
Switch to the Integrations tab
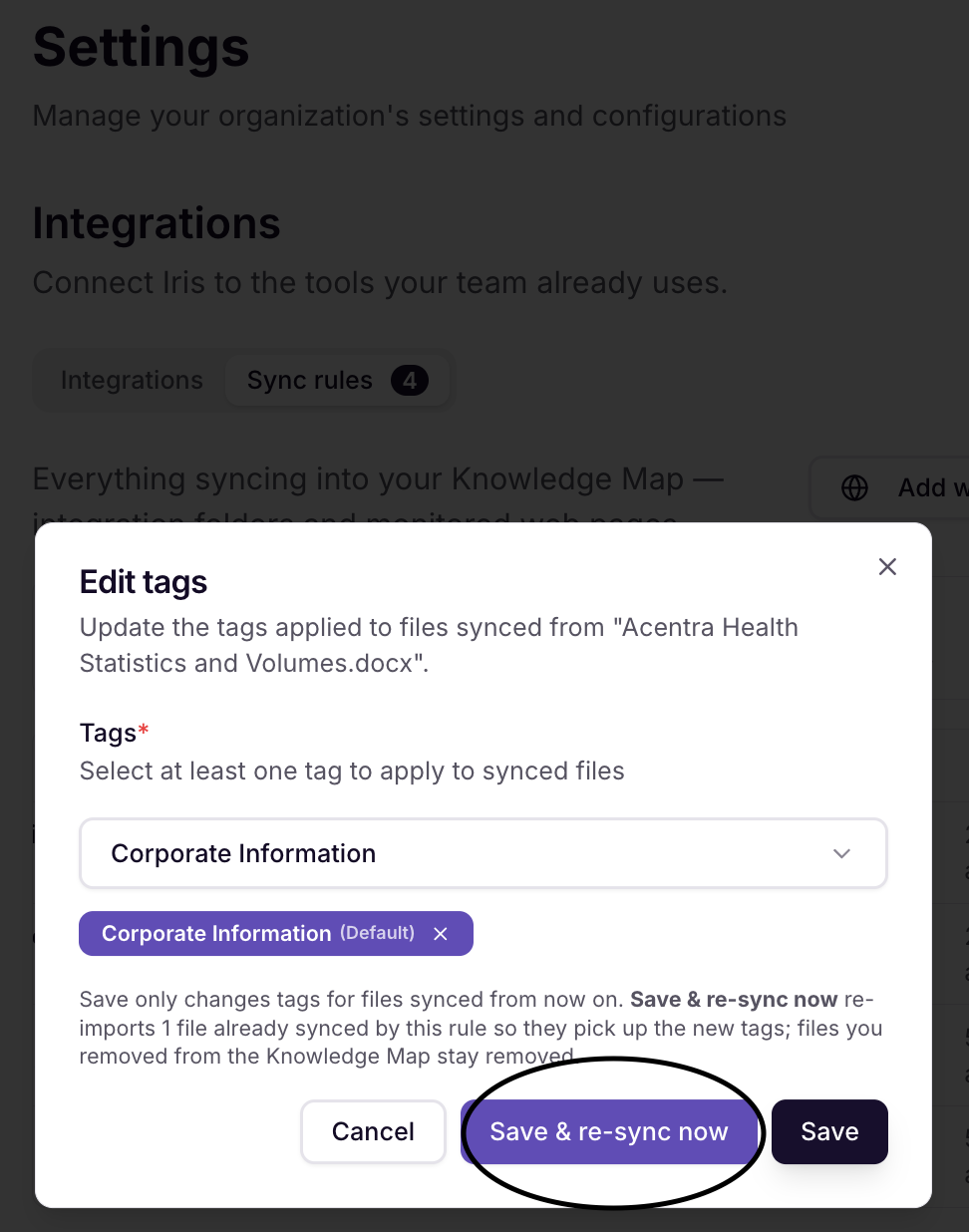132,380
